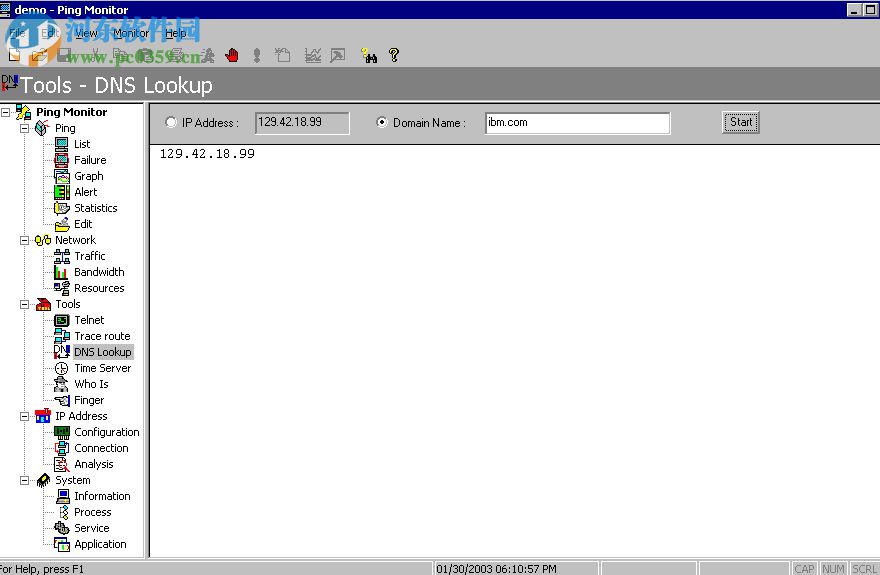Click the red hand Stop toolbar icon
Screen dimensions: 880x575
[232, 55]
